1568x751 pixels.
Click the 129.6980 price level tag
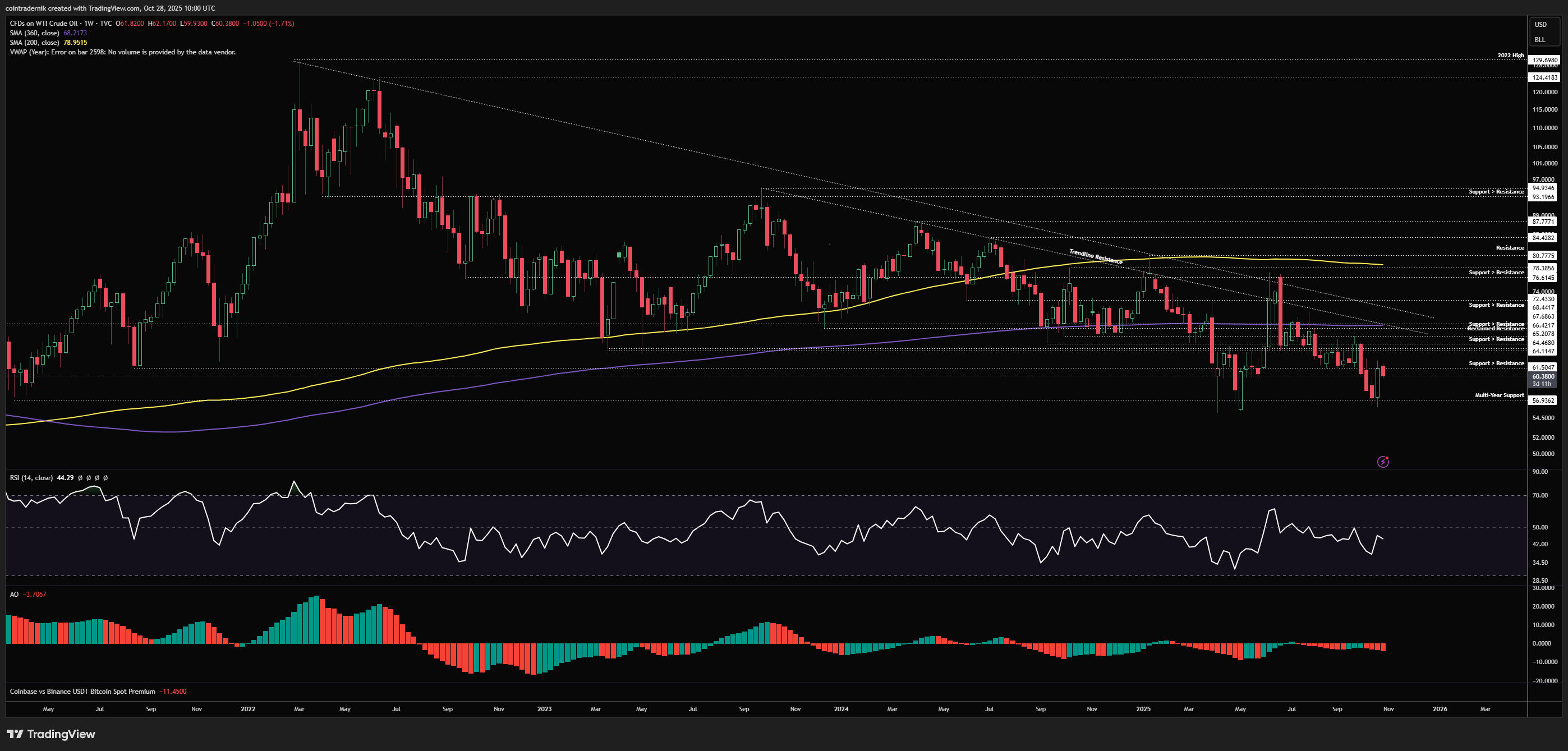(1544, 60)
